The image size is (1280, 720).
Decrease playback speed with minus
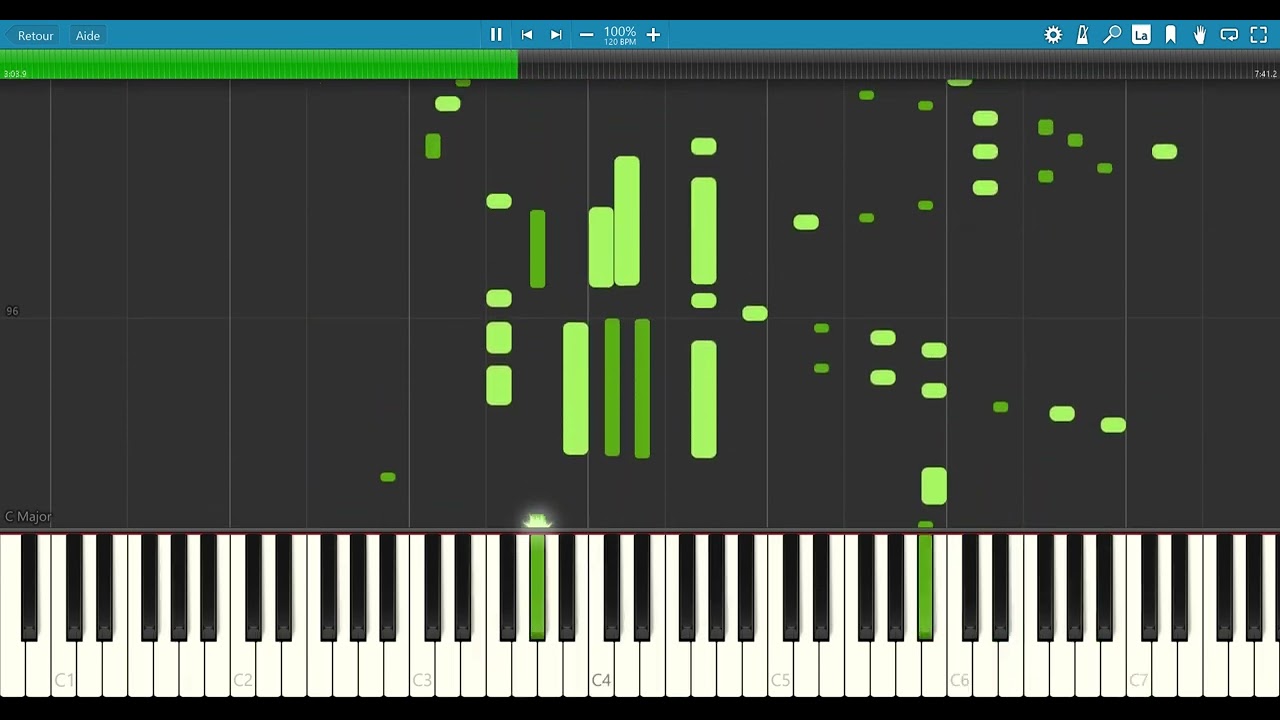click(586, 35)
